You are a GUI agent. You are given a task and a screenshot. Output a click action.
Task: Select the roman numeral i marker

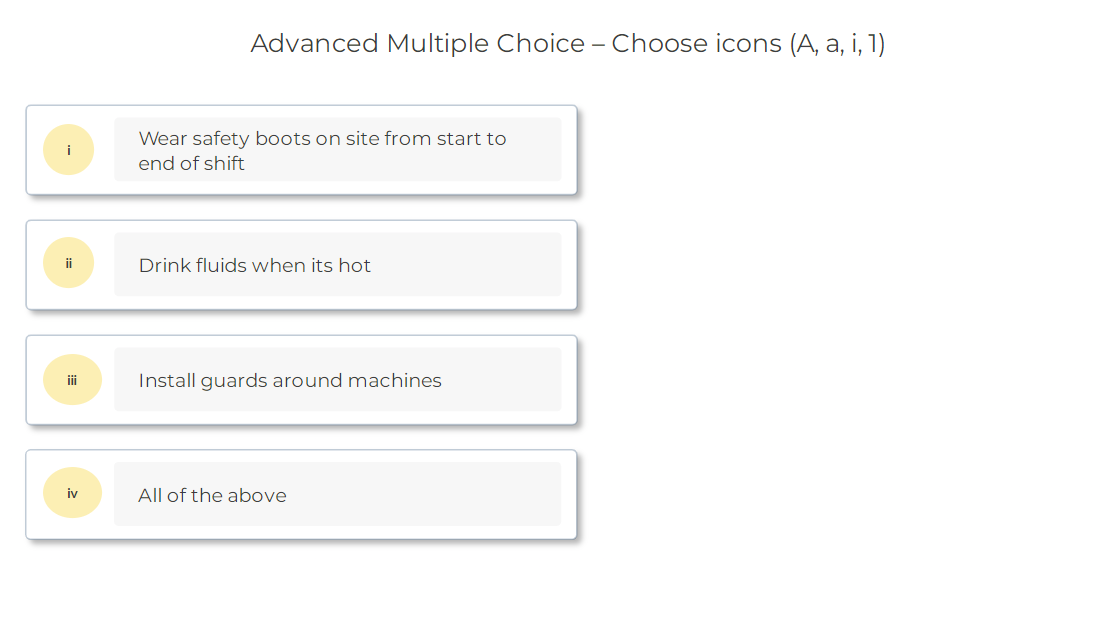click(x=68, y=150)
